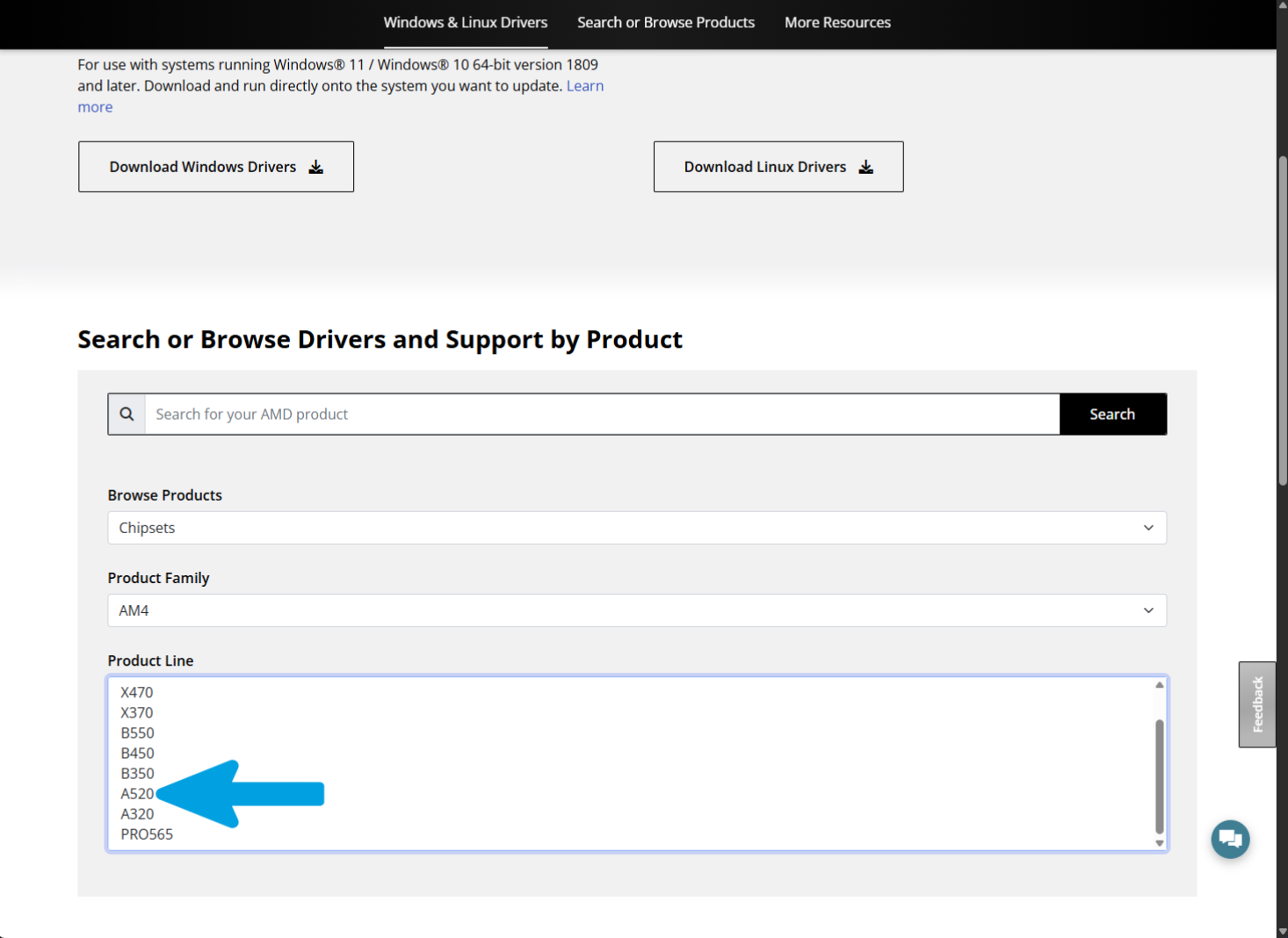Go to Search or Browse Products tab
Image resolution: width=1288 pixels, height=938 pixels.
666,23
